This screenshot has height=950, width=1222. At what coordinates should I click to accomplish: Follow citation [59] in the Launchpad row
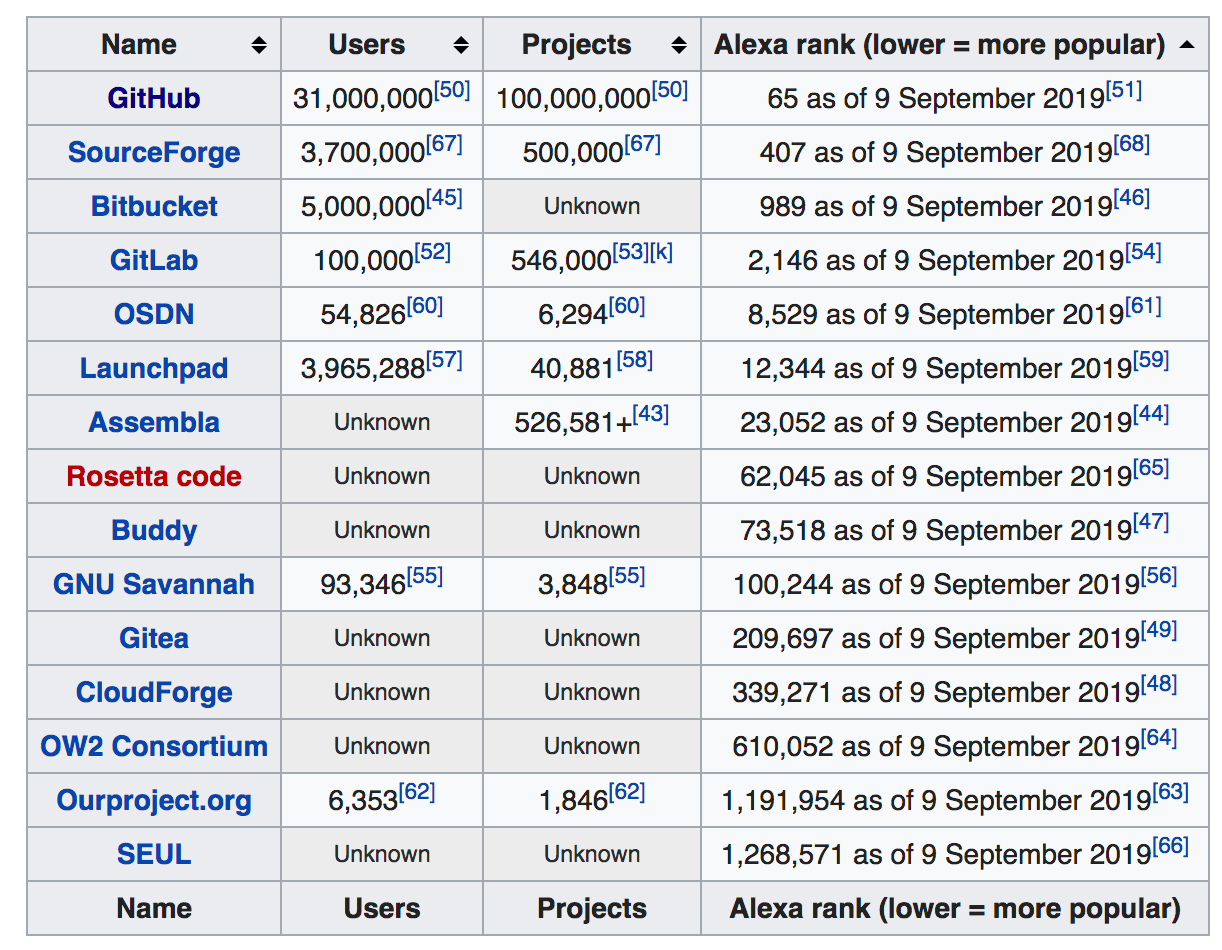click(1151, 360)
